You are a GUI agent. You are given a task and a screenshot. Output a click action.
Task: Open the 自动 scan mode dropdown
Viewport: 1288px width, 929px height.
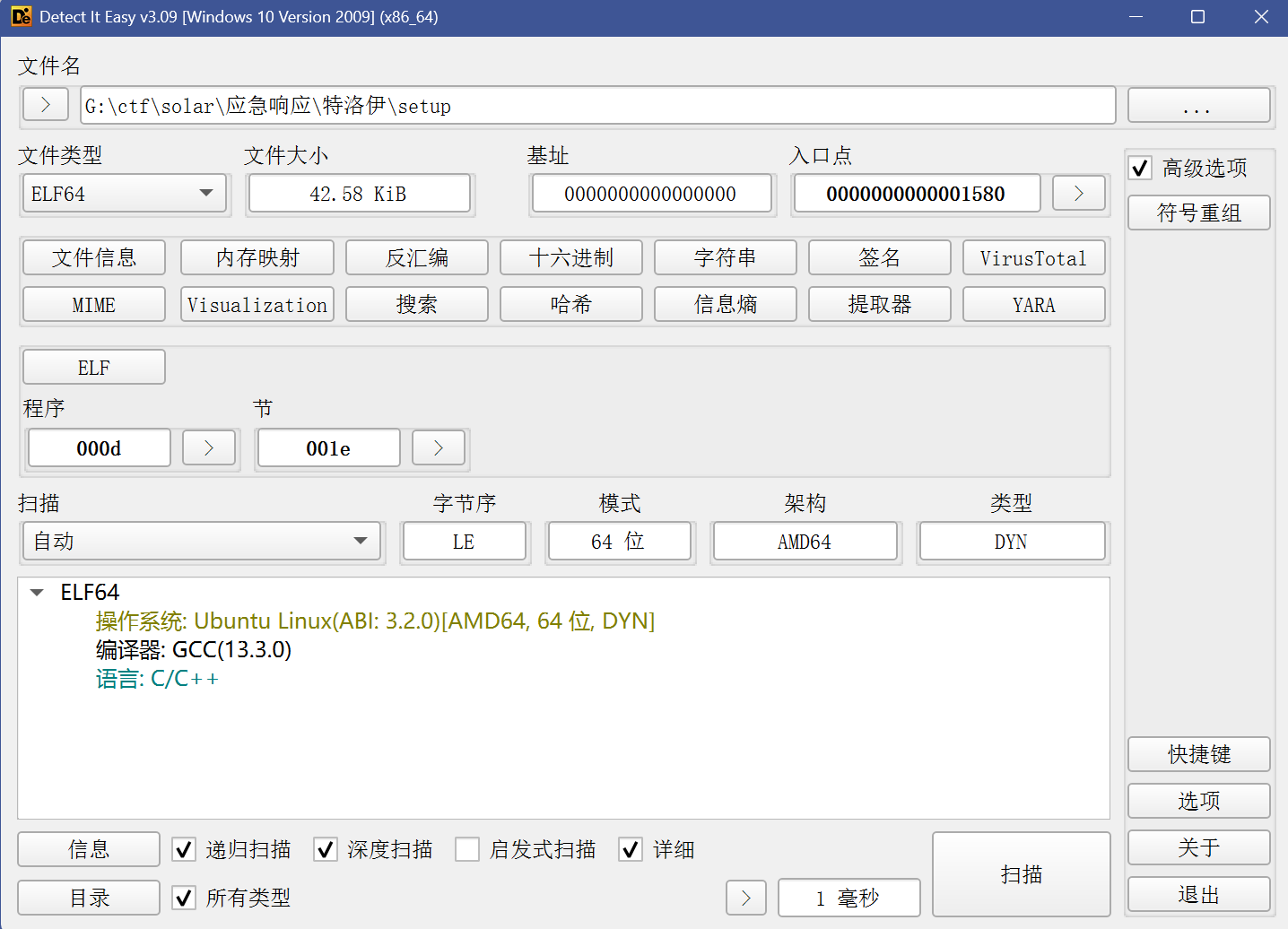[x=203, y=542]
